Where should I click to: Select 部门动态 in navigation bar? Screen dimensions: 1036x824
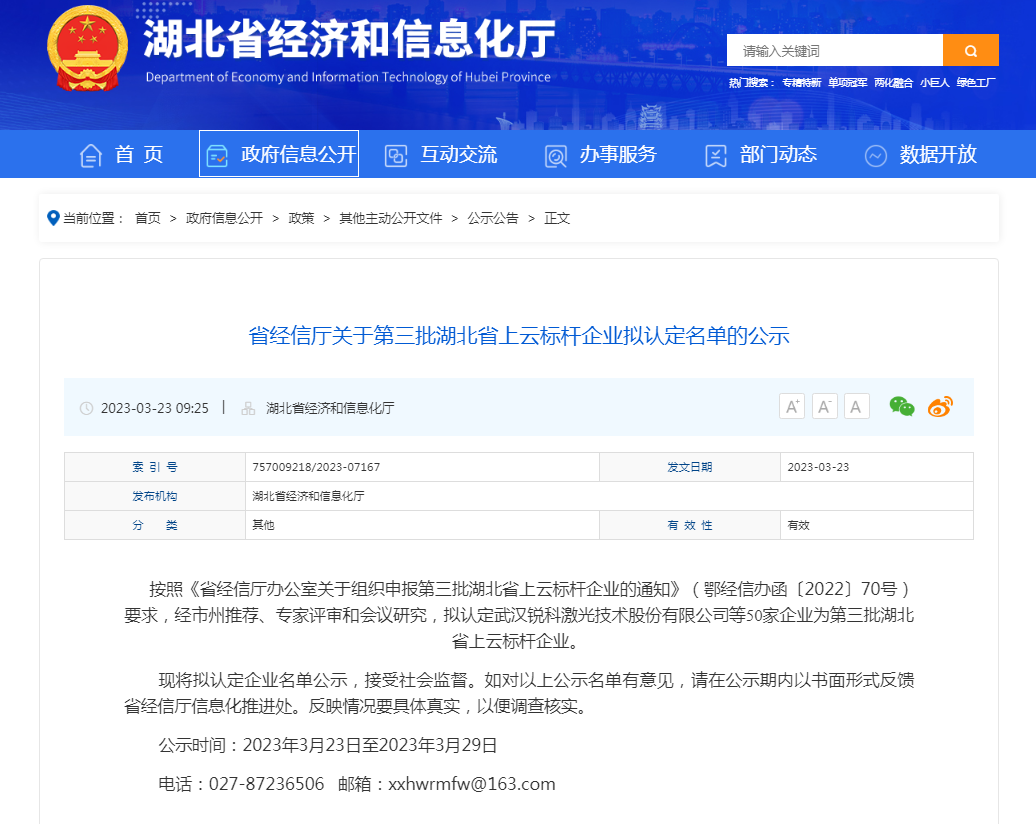tap(761, 155)
